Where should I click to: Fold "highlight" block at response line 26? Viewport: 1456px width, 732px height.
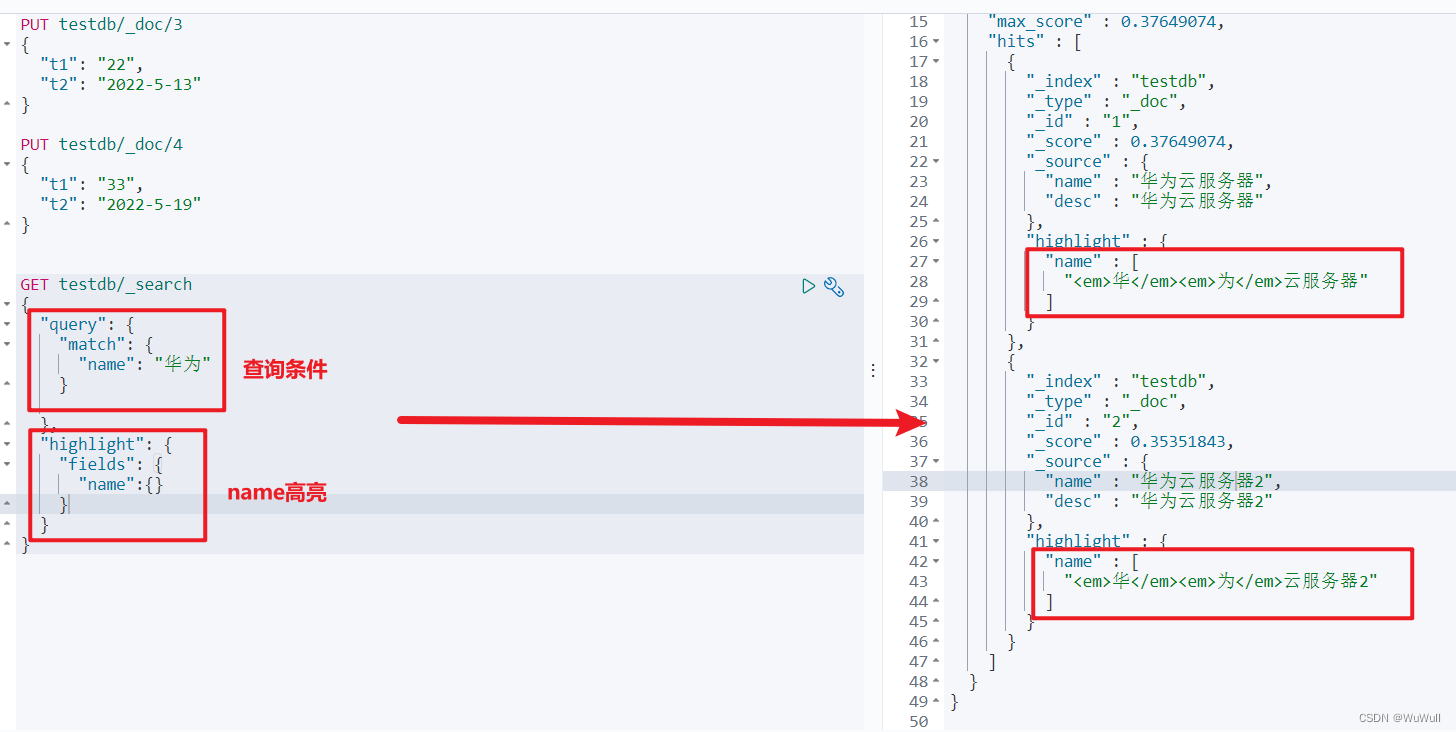point(936,241)
